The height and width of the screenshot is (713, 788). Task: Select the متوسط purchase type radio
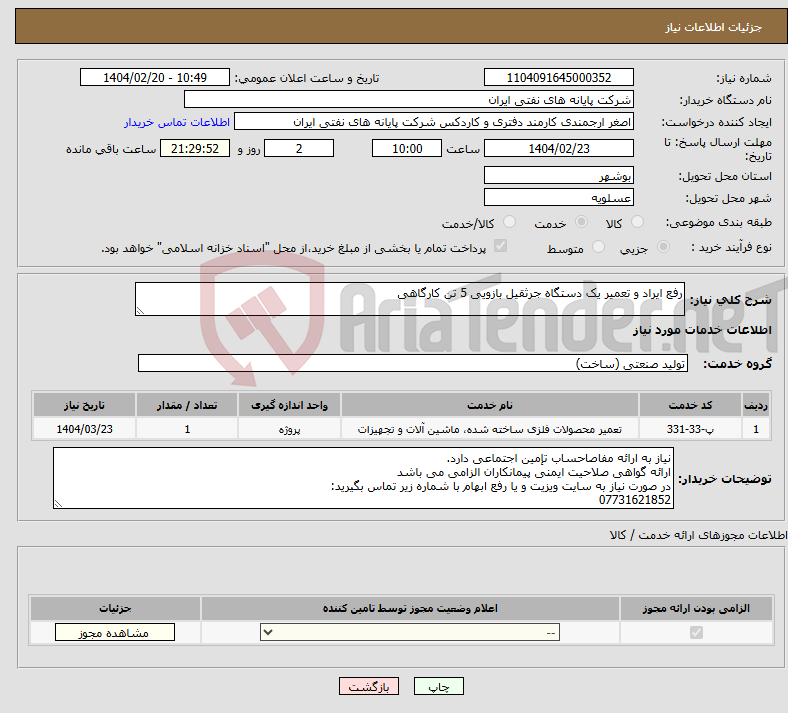(x=598, y=247)
